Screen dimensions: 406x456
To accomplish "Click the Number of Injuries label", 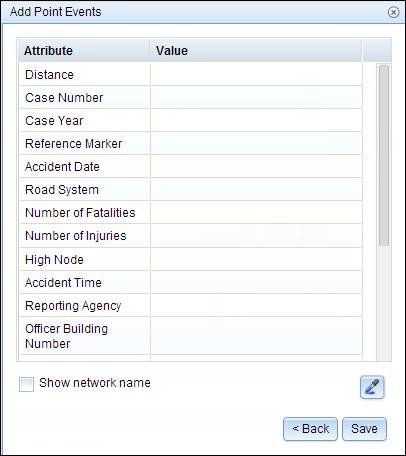I will [76, 236].
